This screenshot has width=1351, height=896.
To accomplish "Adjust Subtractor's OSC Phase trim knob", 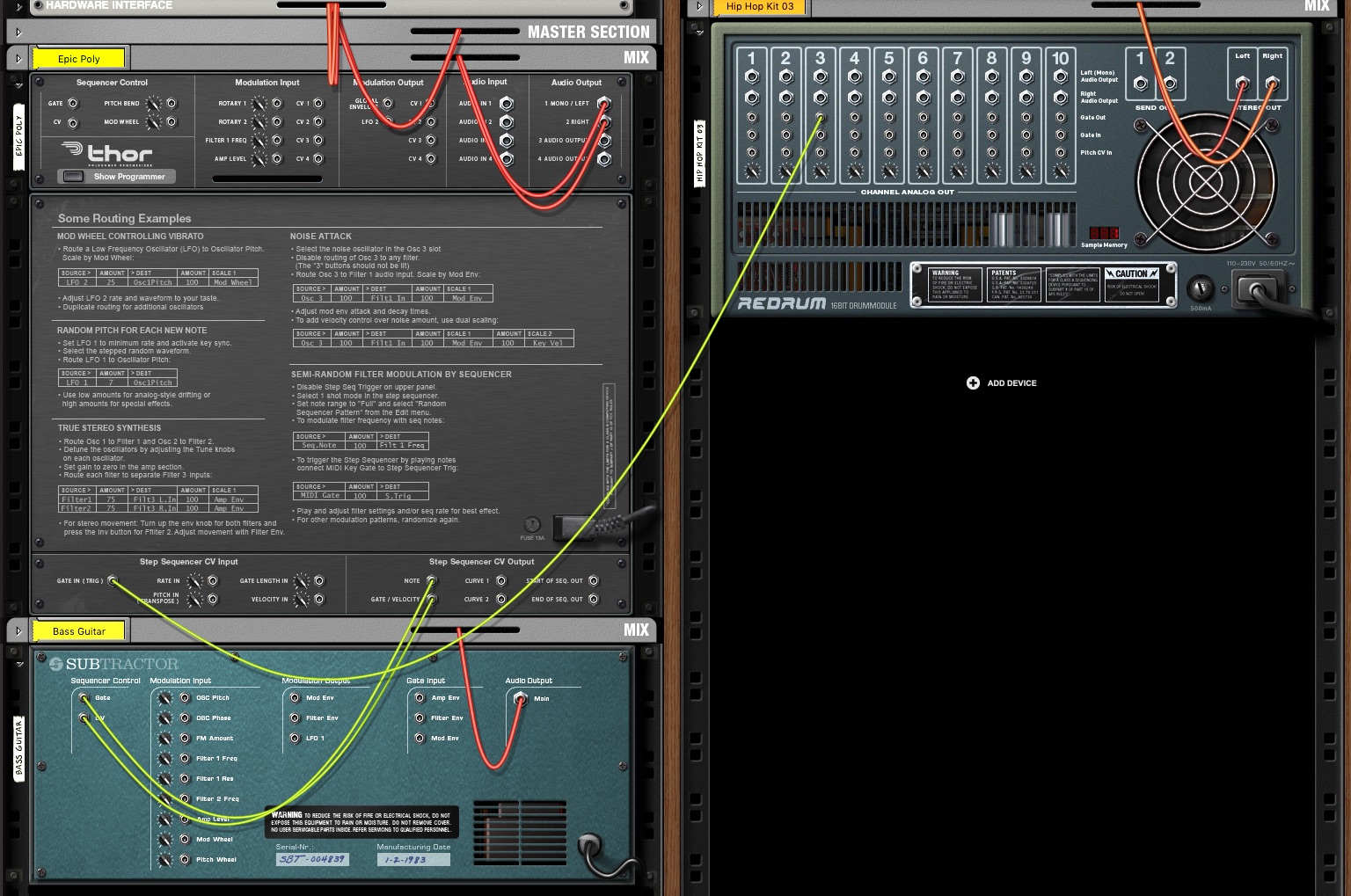I will pyautogui.click(x=165, y=718).
